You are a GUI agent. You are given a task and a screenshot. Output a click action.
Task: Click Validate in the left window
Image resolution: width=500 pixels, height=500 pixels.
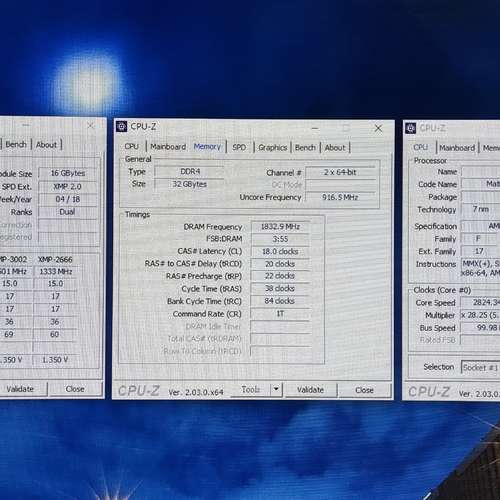(x=21, y=389)
